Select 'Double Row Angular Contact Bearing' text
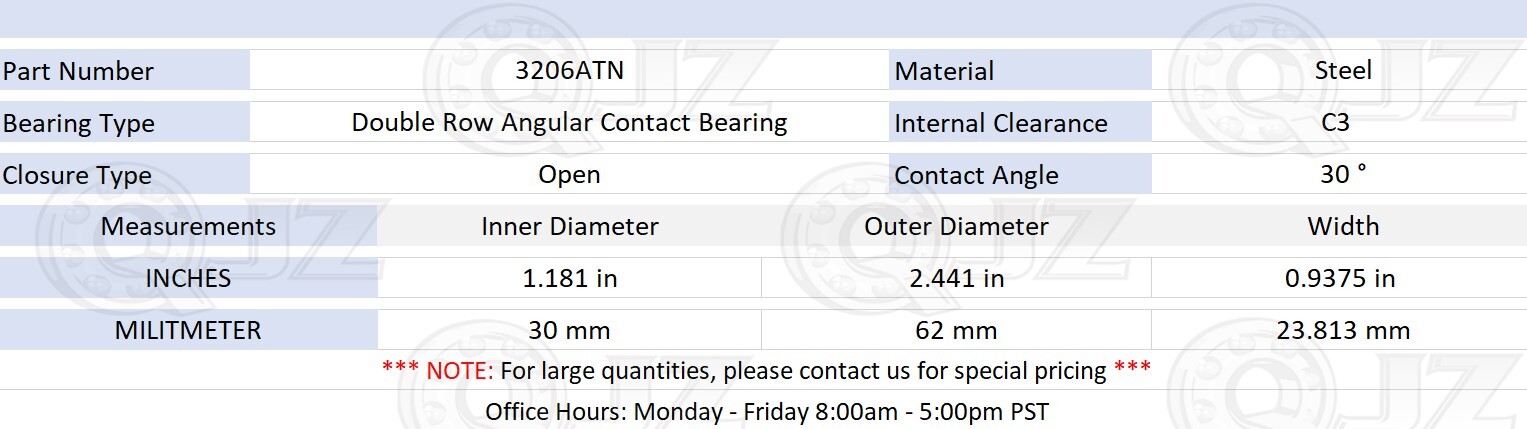Image resolution: width=1527 pixels, height=429 pixels. pos(569,122)
